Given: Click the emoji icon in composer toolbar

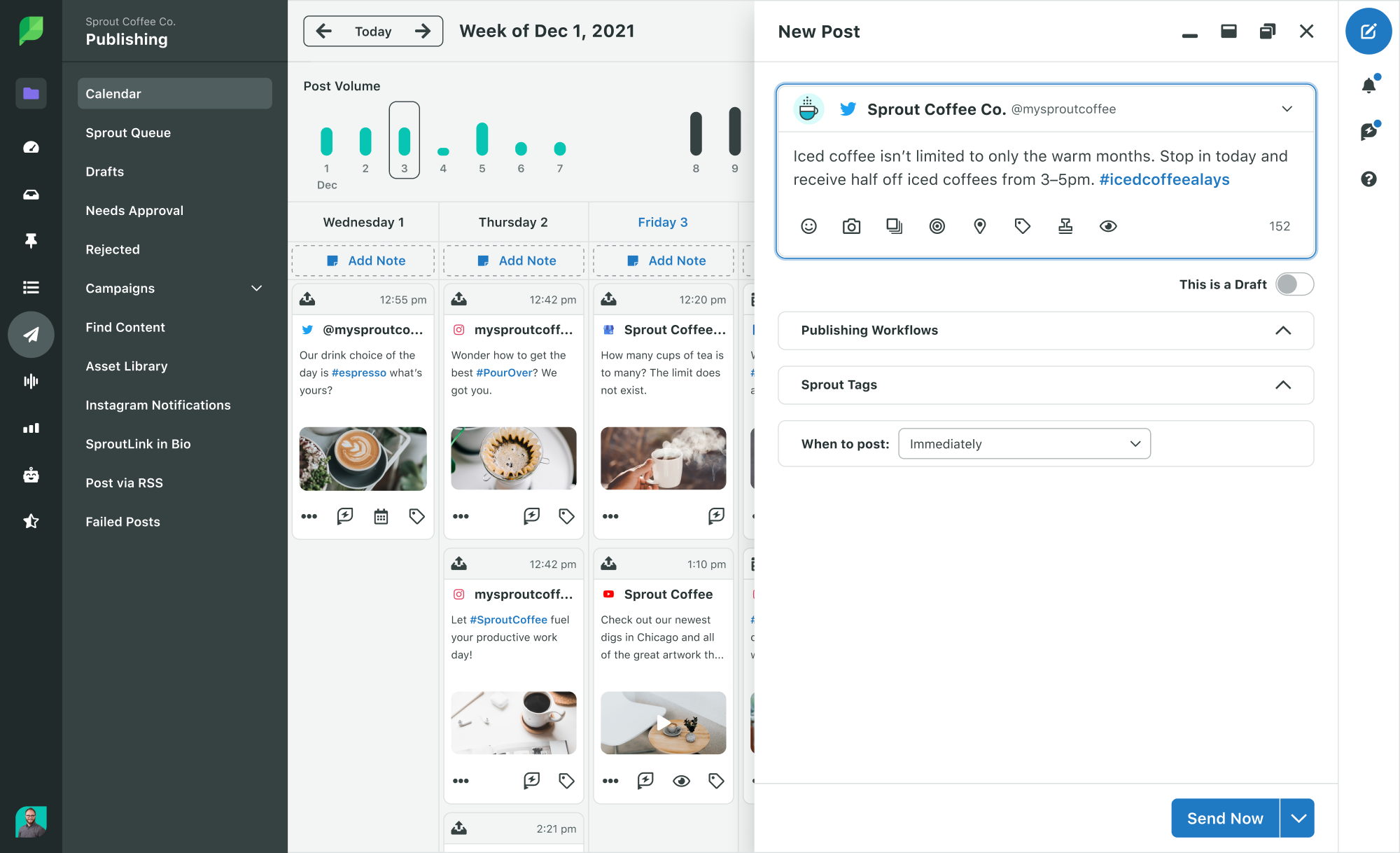Looking at the screenshot, I should pyautogui.click(x=809, y=226).
